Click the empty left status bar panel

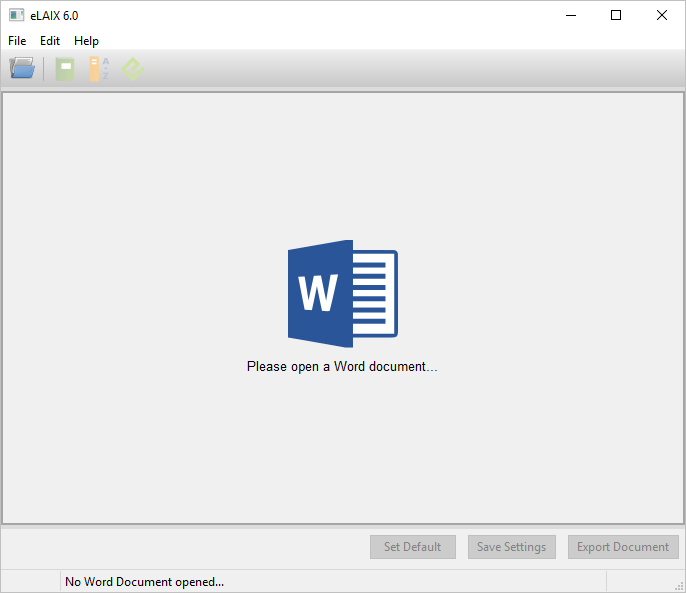tap(30, 581)
